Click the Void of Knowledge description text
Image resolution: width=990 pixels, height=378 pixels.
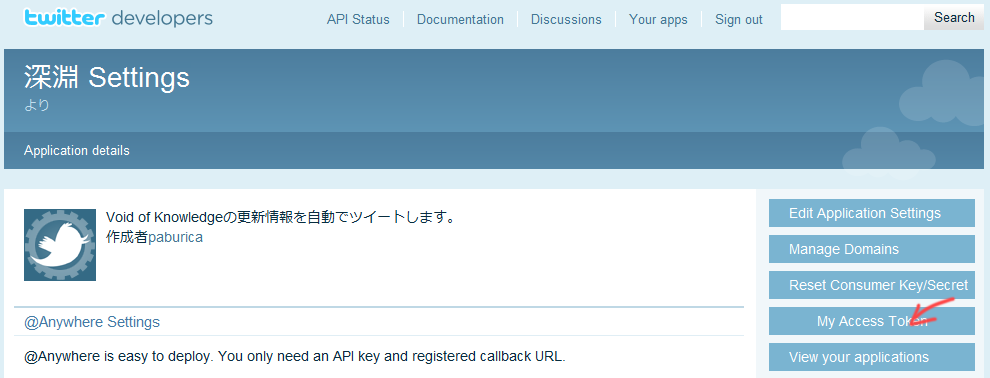[x=281, y=218]
